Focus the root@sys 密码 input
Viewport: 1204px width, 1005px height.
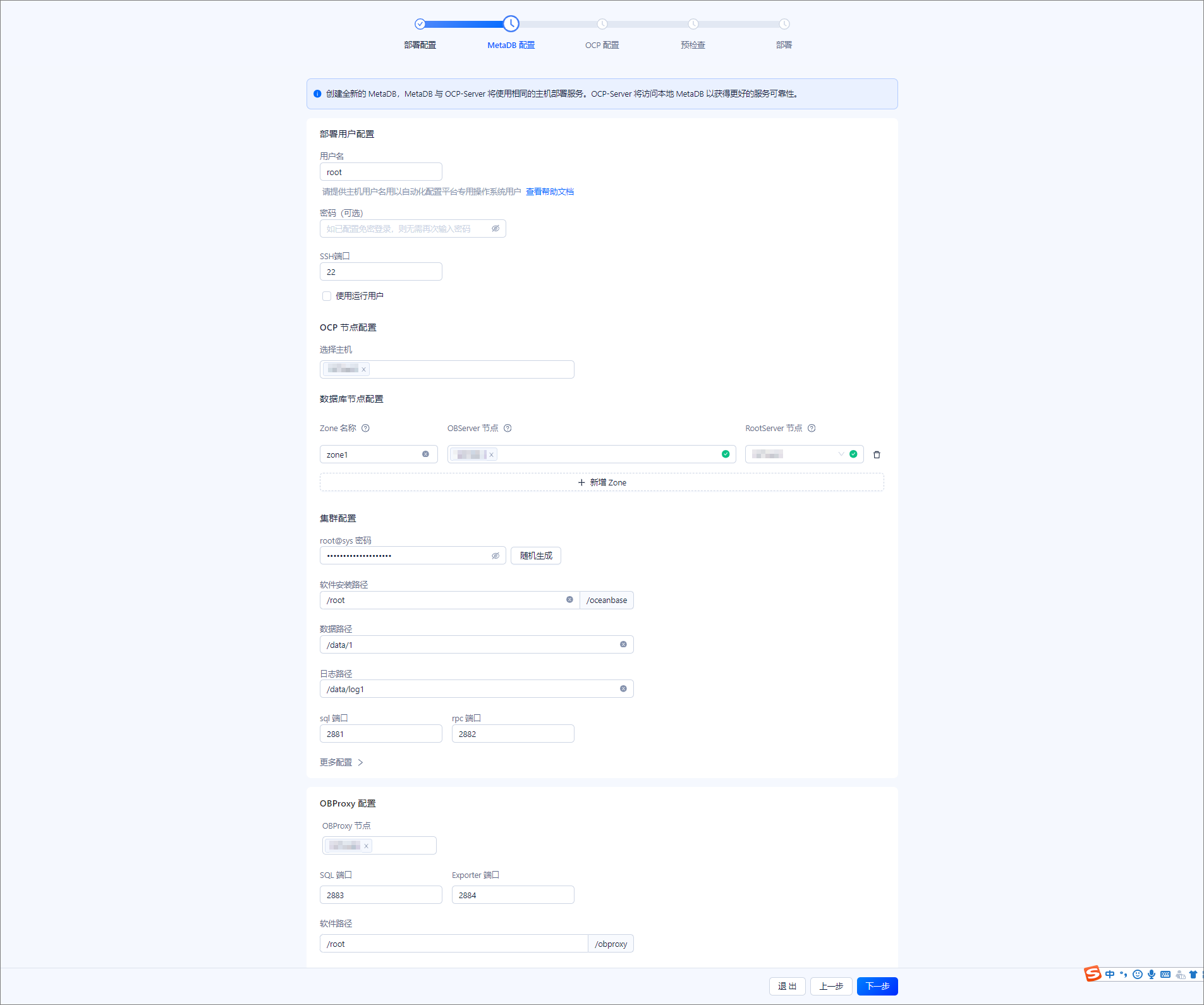413,556
